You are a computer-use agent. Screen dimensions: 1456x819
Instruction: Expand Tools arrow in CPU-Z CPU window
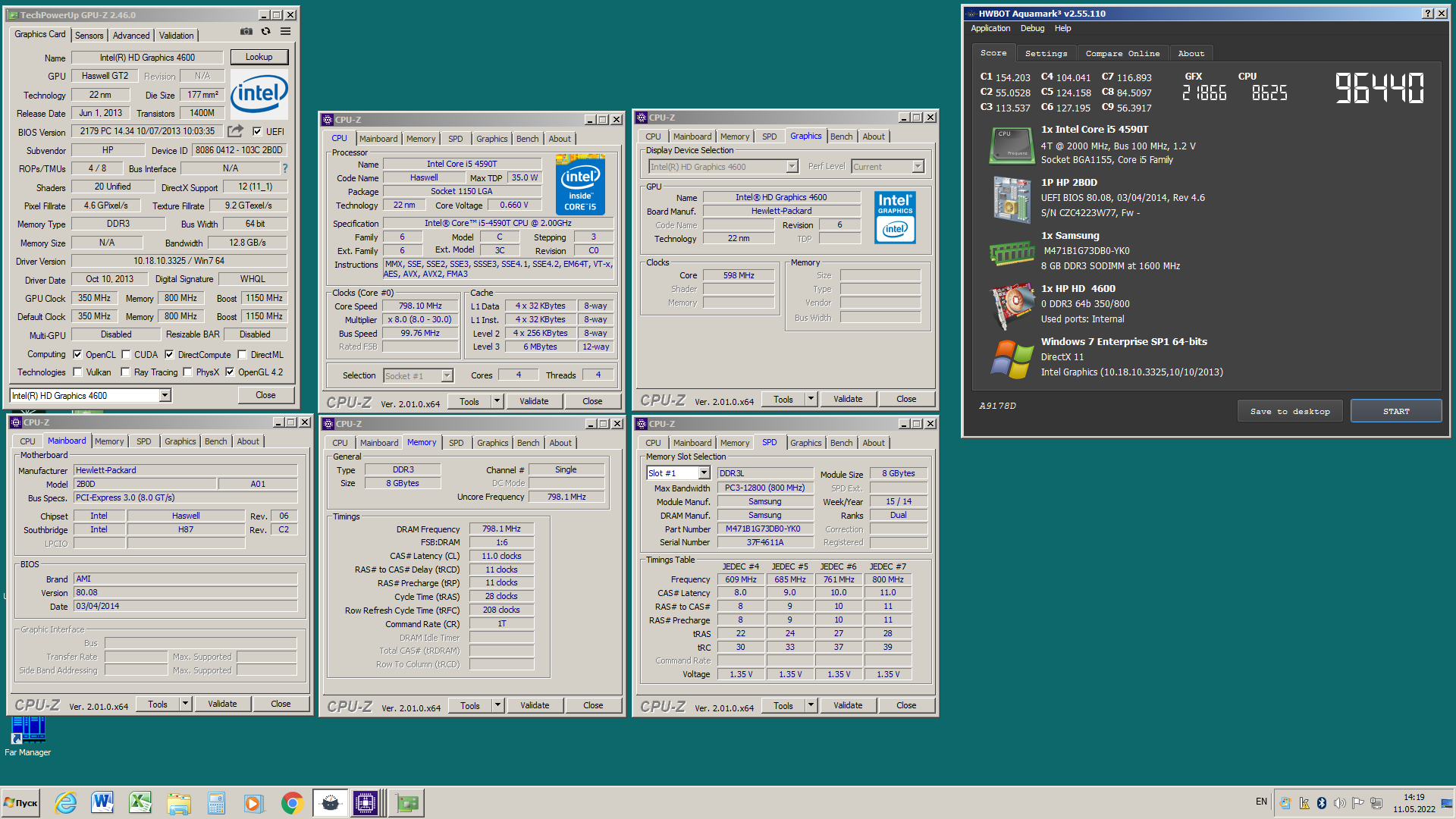pos(497,401)
